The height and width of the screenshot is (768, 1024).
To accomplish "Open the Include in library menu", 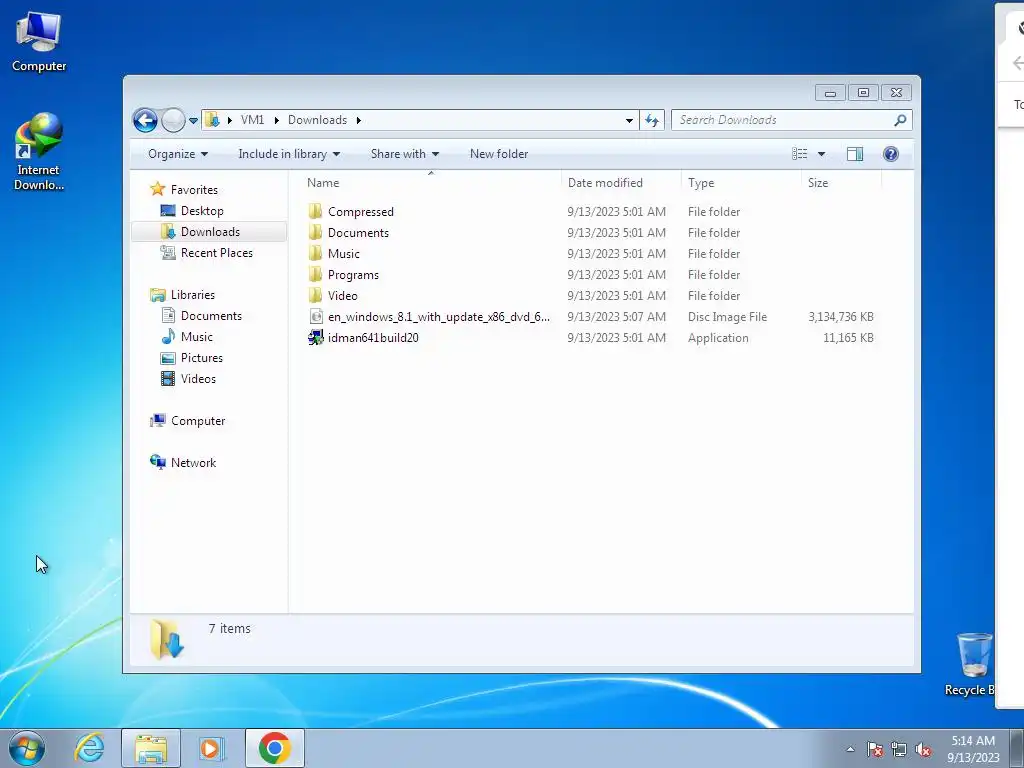I will pyautogui.click(x=289, y=154).
